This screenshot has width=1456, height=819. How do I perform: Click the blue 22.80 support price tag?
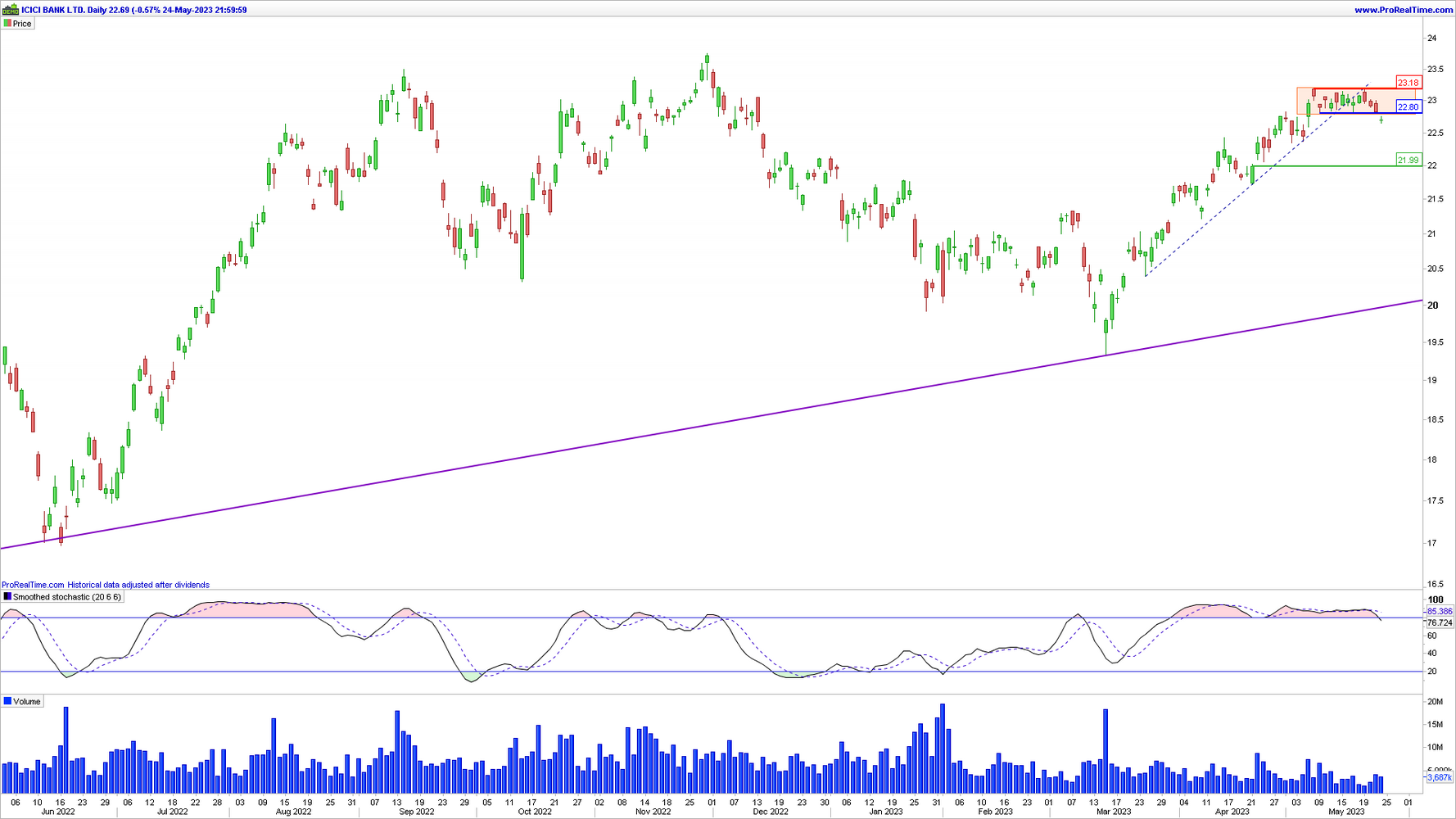(1409, 107)
